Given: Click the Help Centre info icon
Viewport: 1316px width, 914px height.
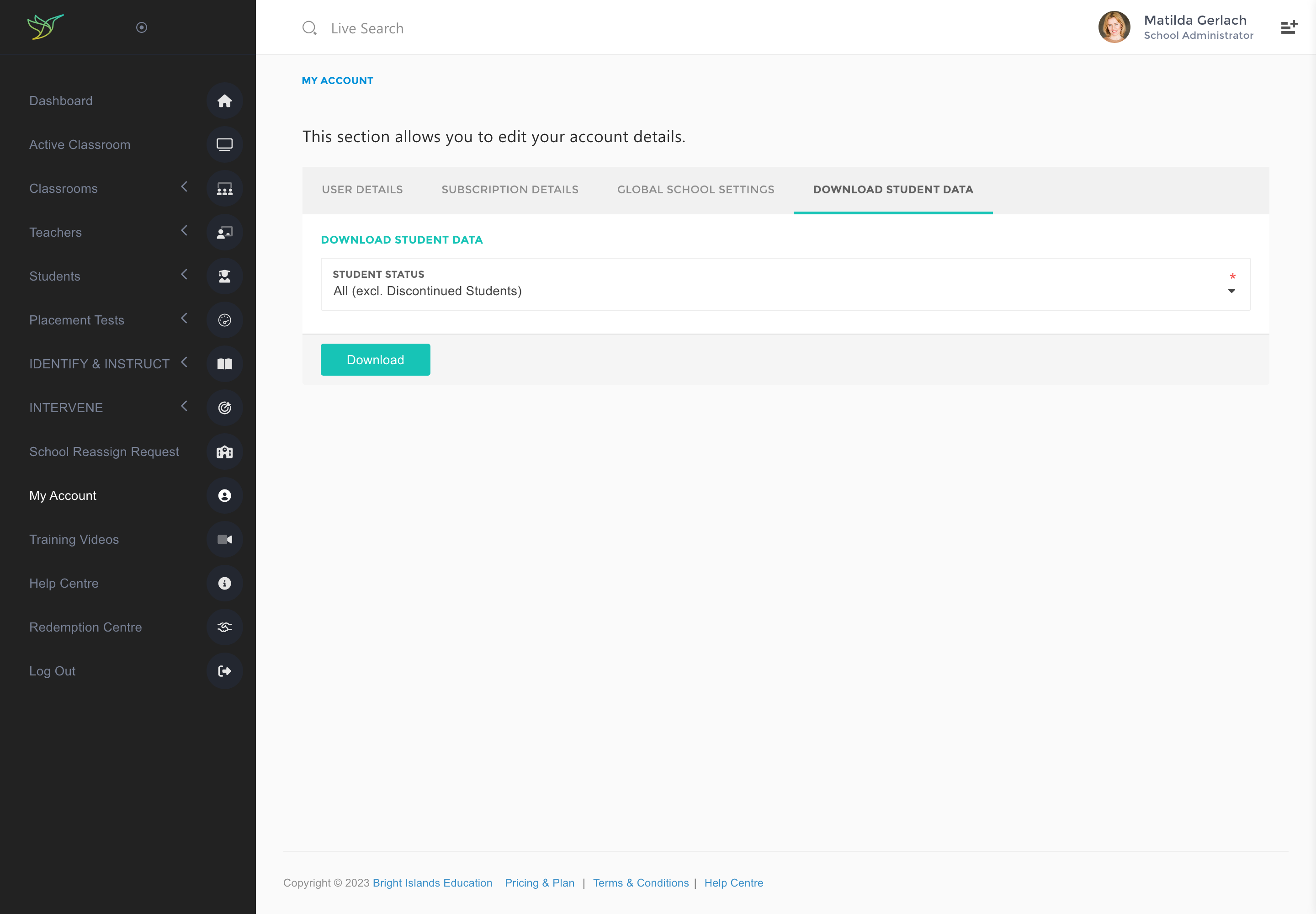Looking at the screenshot, I should point(224,584).
